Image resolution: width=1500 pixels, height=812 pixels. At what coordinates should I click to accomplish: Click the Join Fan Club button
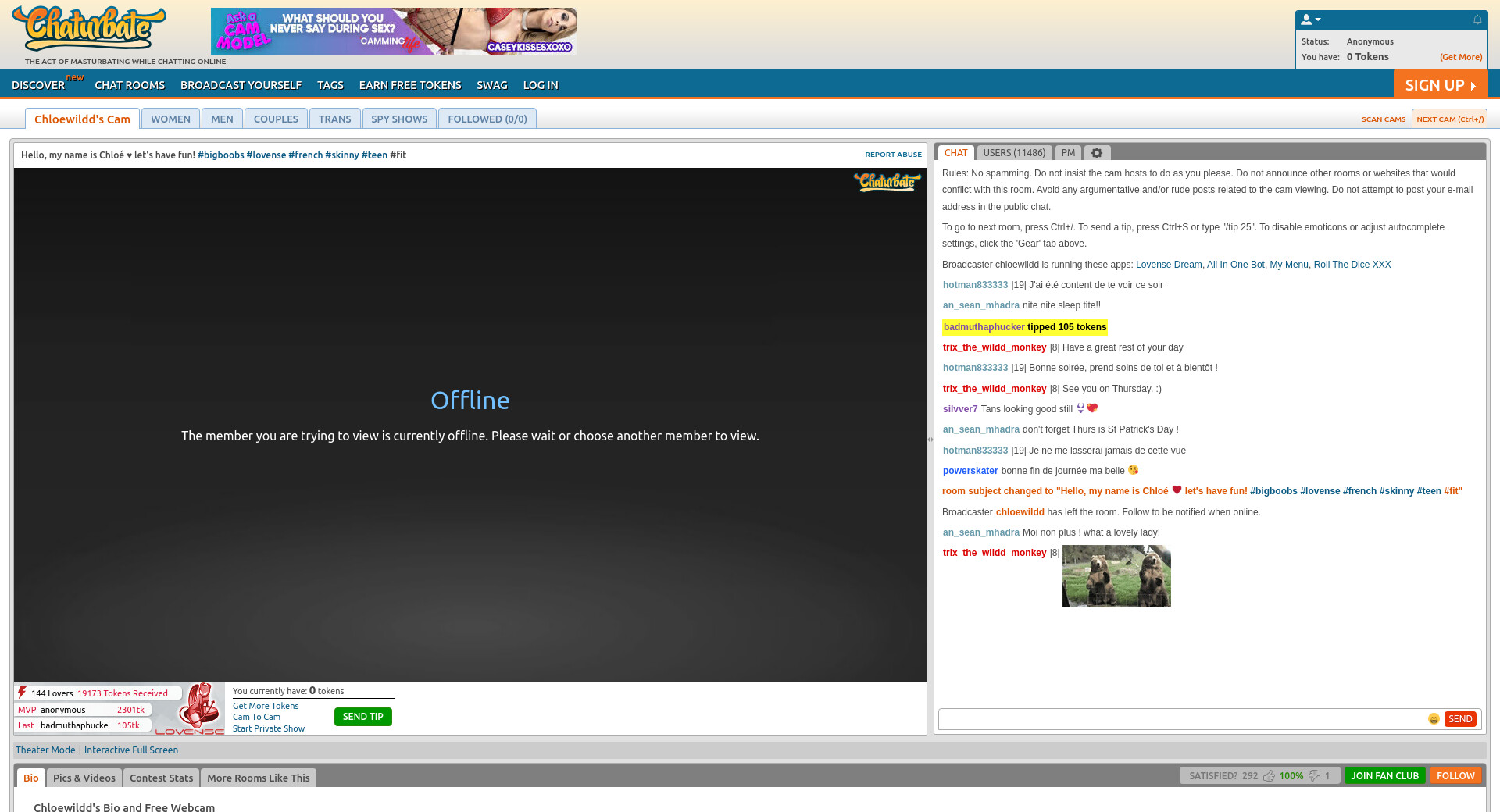[1384, 776]
